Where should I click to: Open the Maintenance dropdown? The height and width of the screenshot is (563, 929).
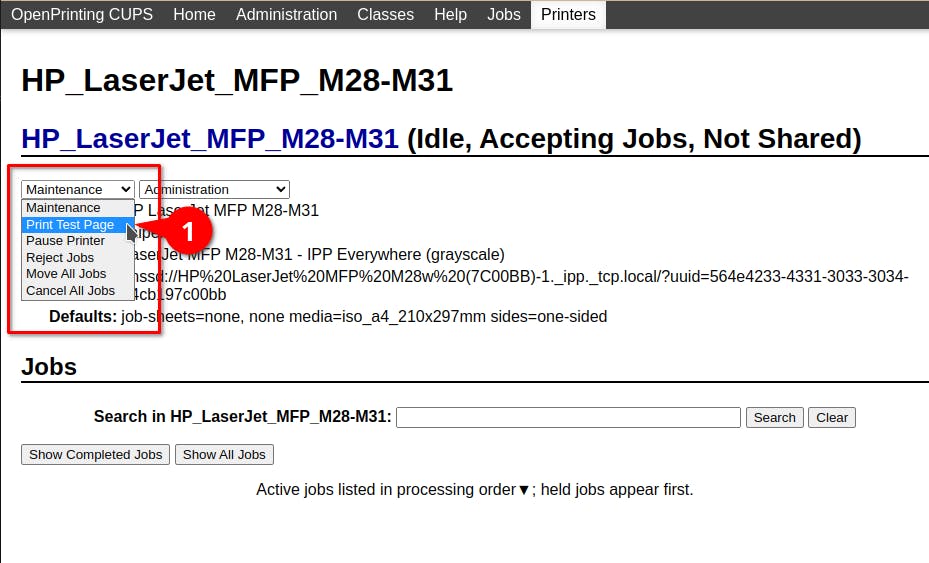coord(78,190)
